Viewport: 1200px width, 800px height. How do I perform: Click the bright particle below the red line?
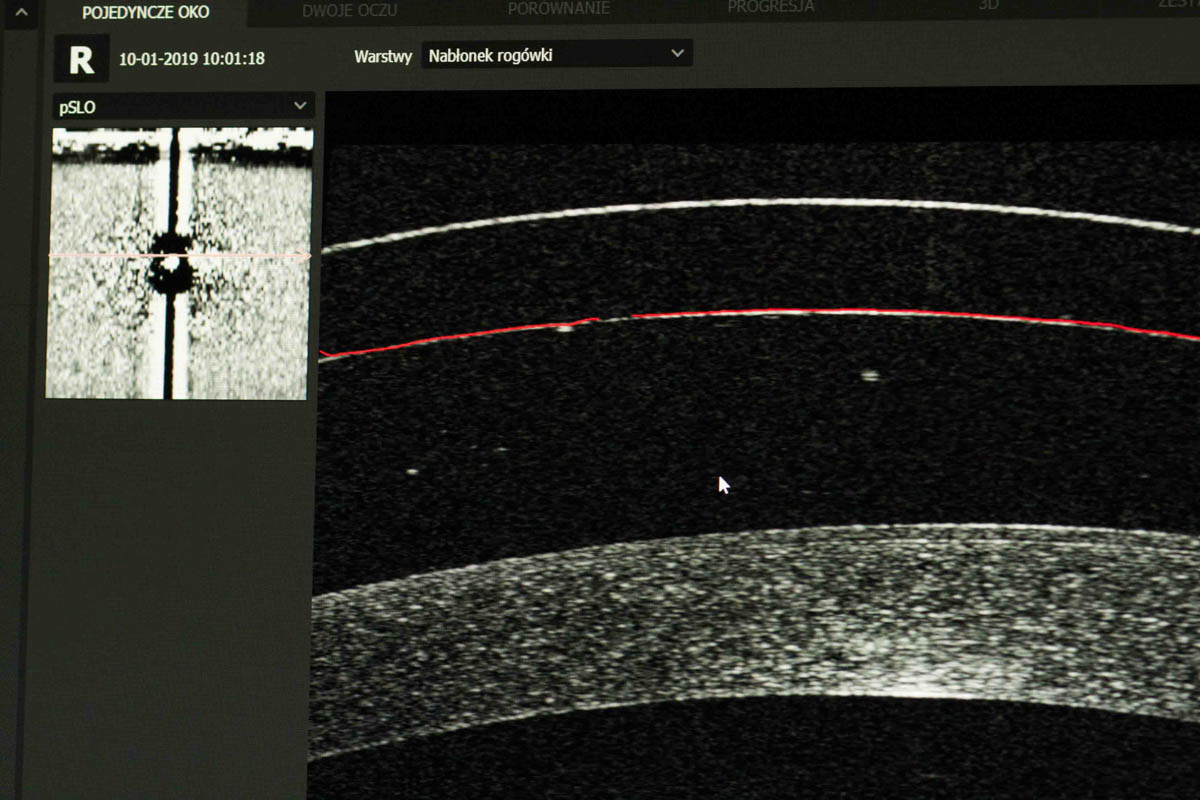[869, 376]
